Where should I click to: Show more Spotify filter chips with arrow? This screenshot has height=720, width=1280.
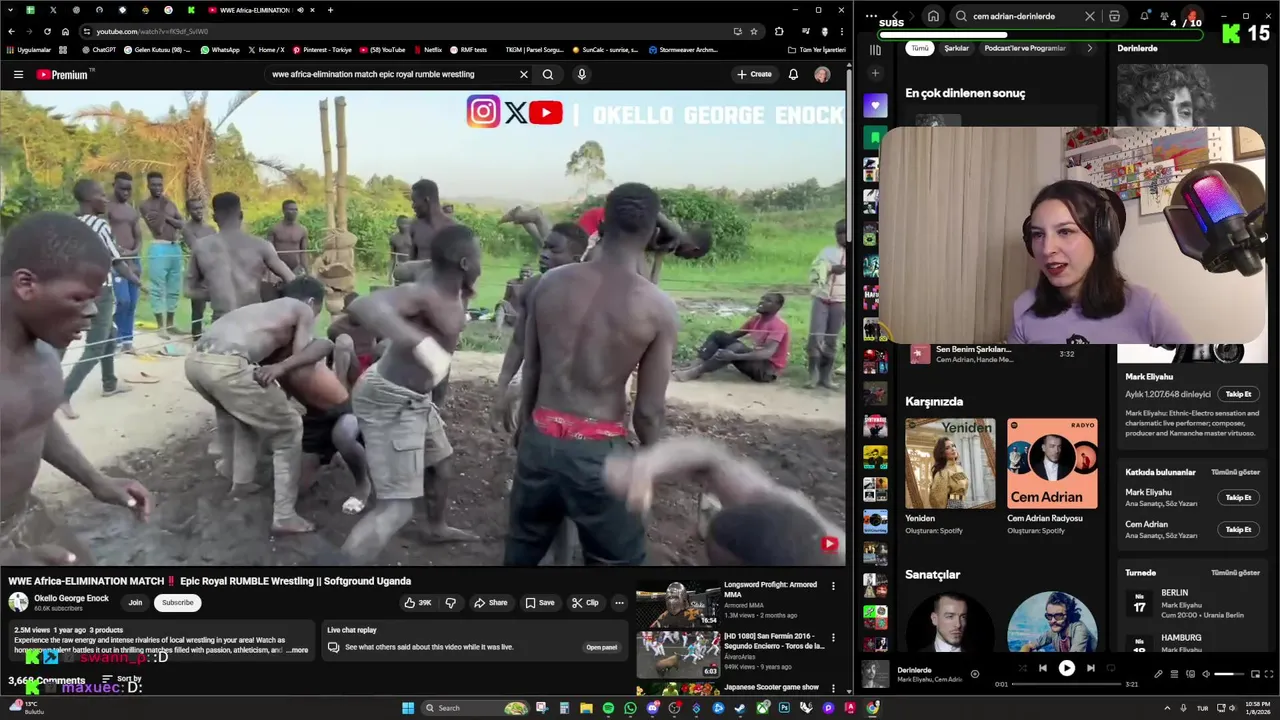1089,48
